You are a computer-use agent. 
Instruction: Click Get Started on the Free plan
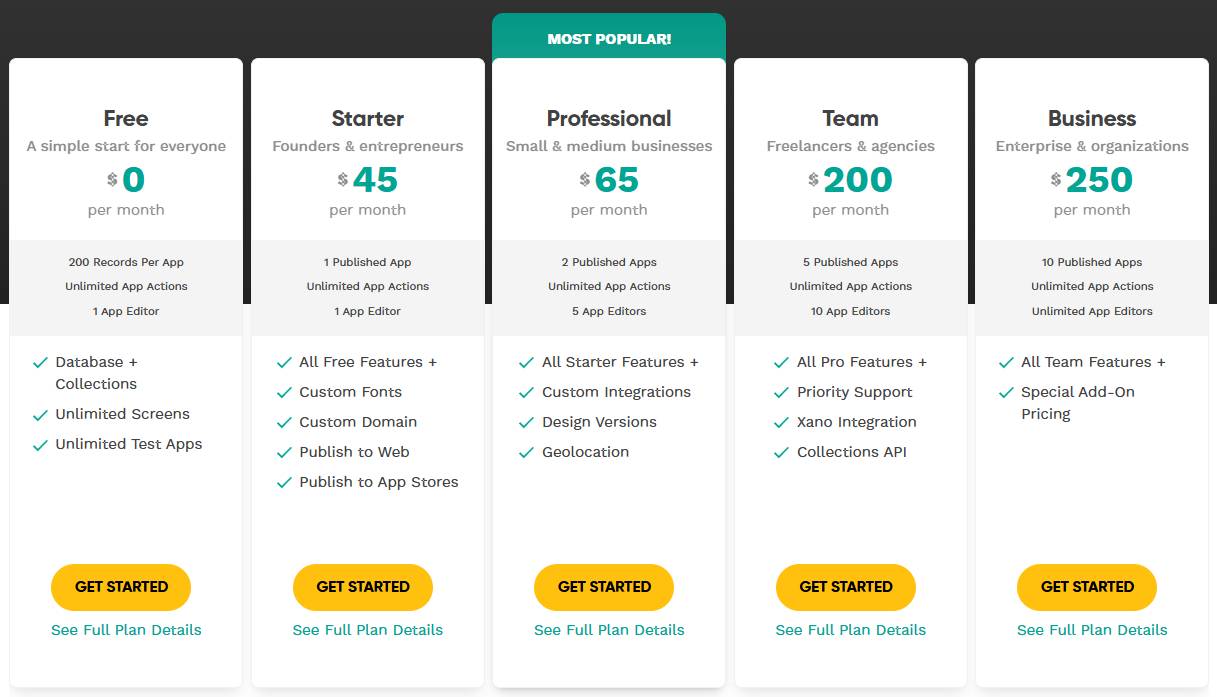coord(121,587)
